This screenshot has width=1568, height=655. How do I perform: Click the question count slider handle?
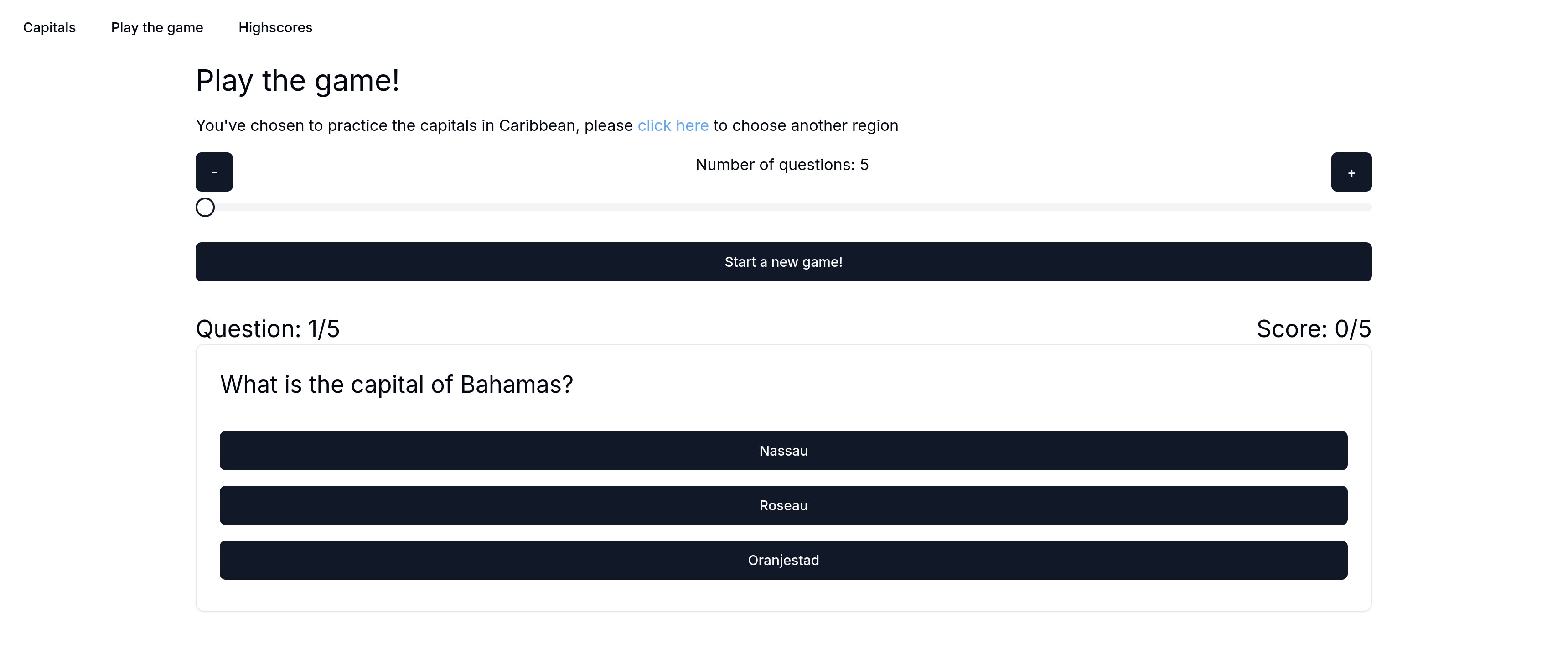pyautogui.click(x=205, y=208)
